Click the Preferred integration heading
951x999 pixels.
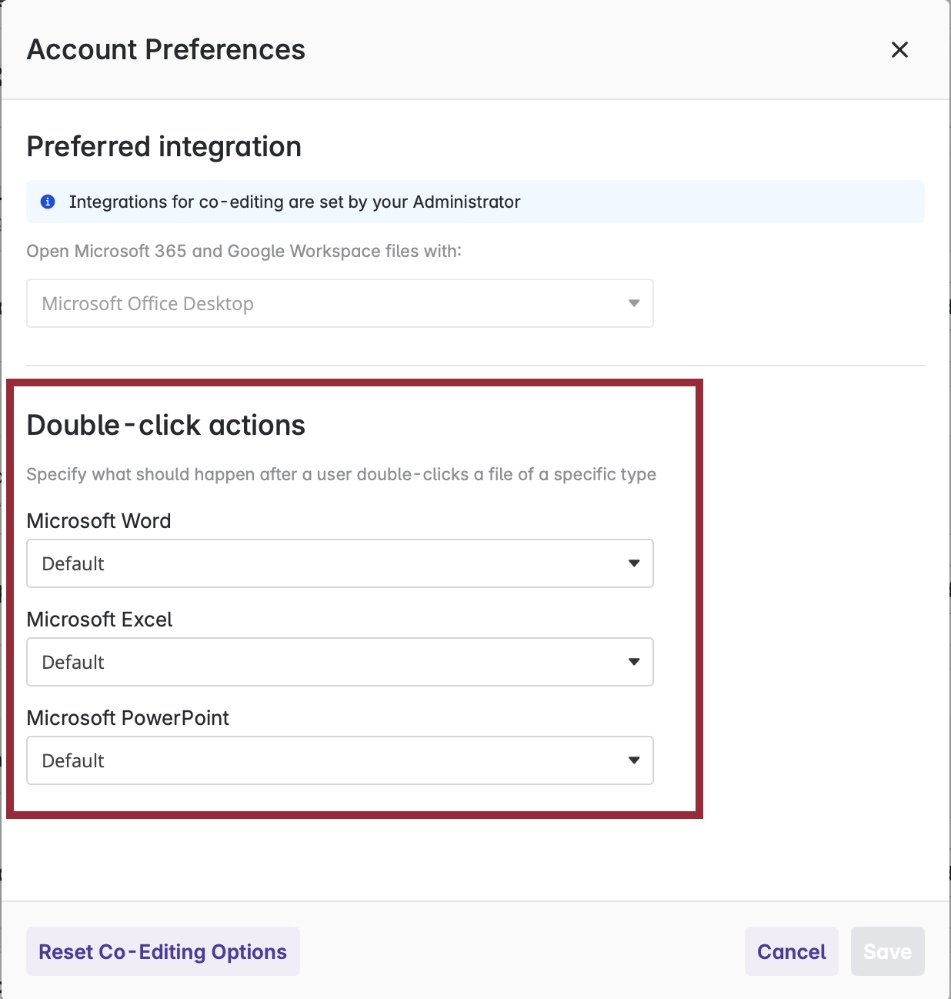164,147
